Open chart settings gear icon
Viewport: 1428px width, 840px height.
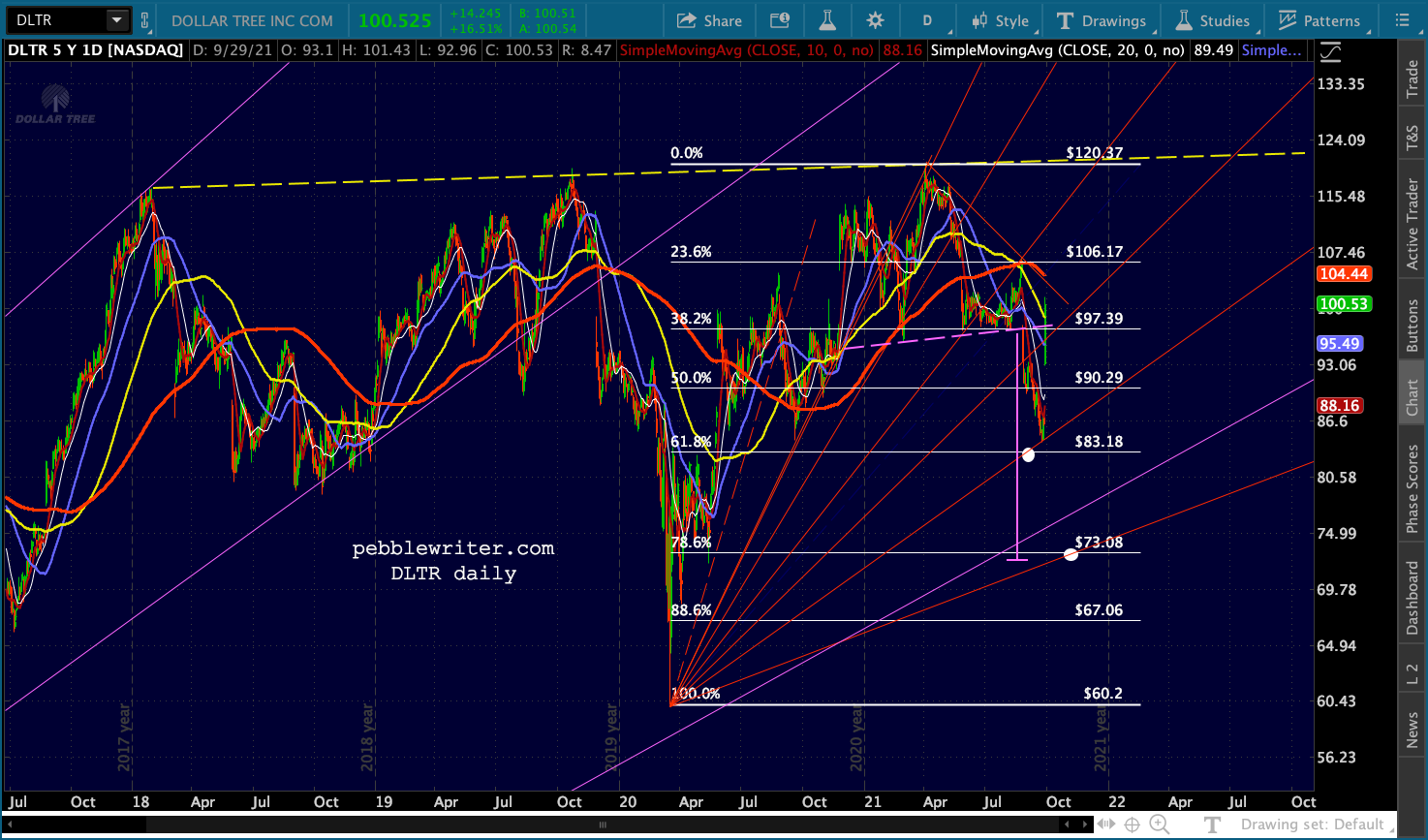(876, 20)
